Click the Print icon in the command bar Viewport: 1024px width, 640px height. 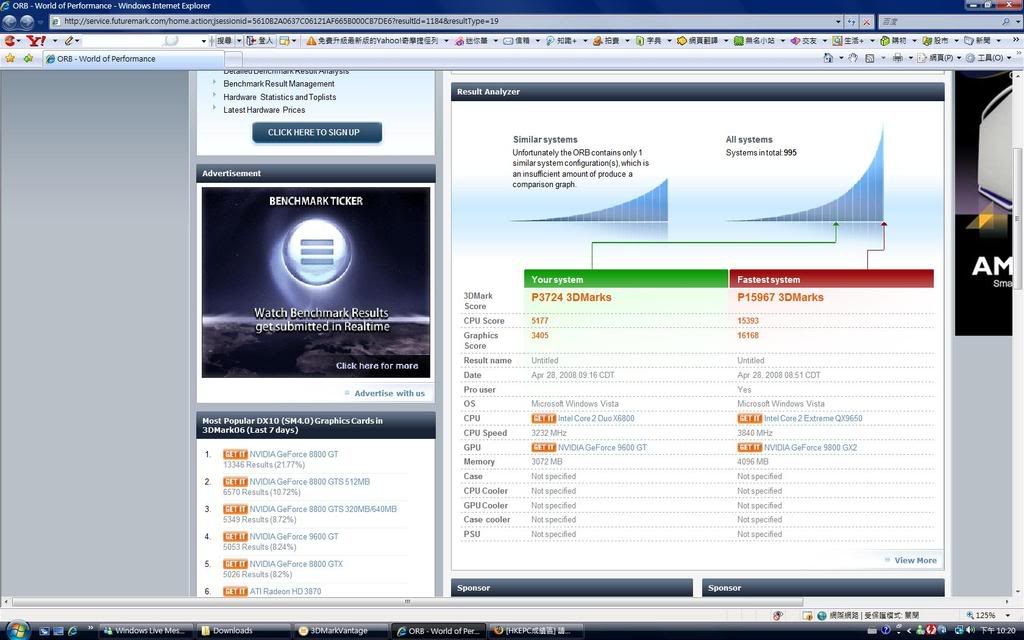[x=897, y=58]
